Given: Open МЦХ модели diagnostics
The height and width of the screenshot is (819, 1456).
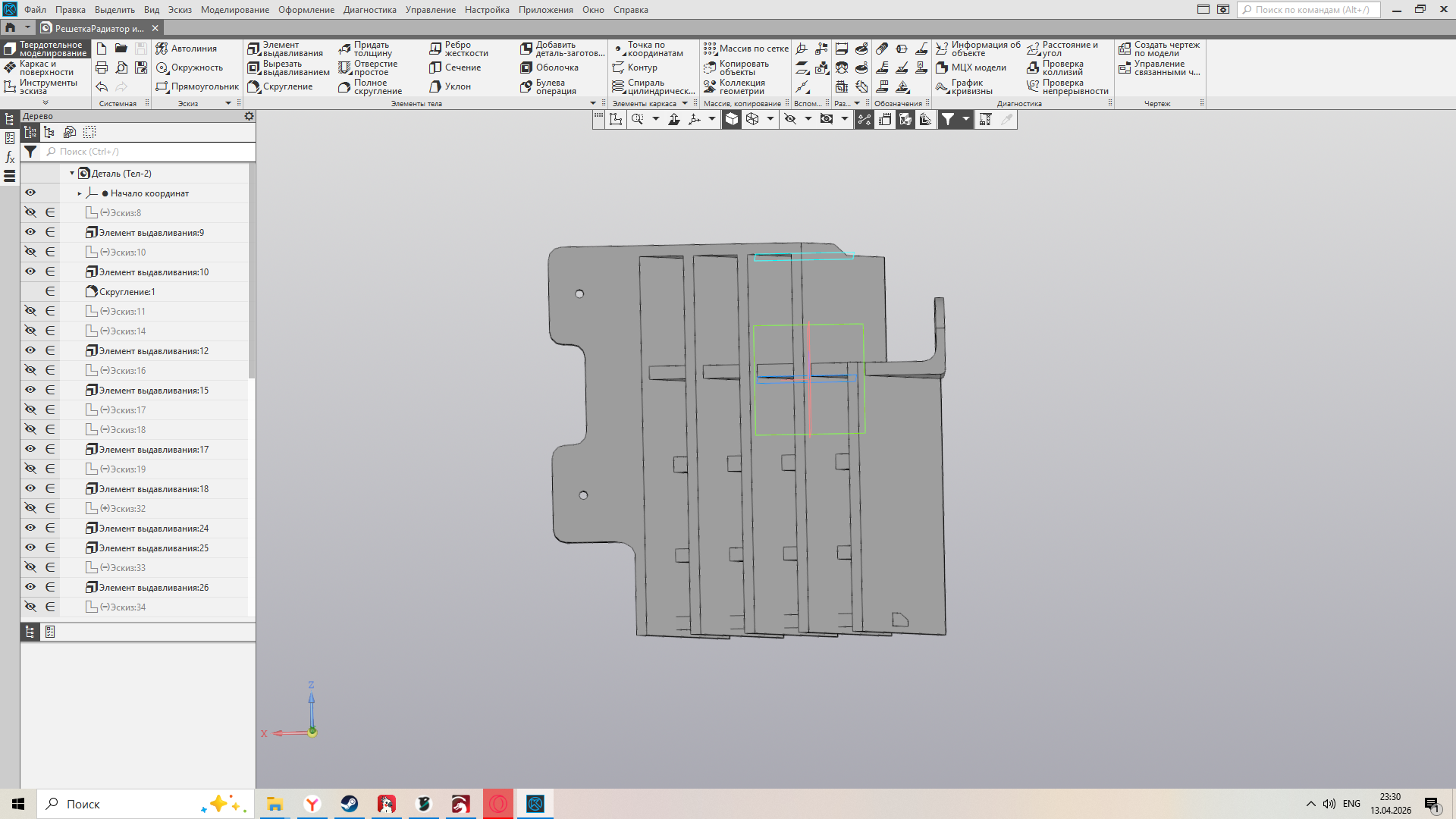Looking at the screenshot, I should pyautogui.click(x=971, y=67).
